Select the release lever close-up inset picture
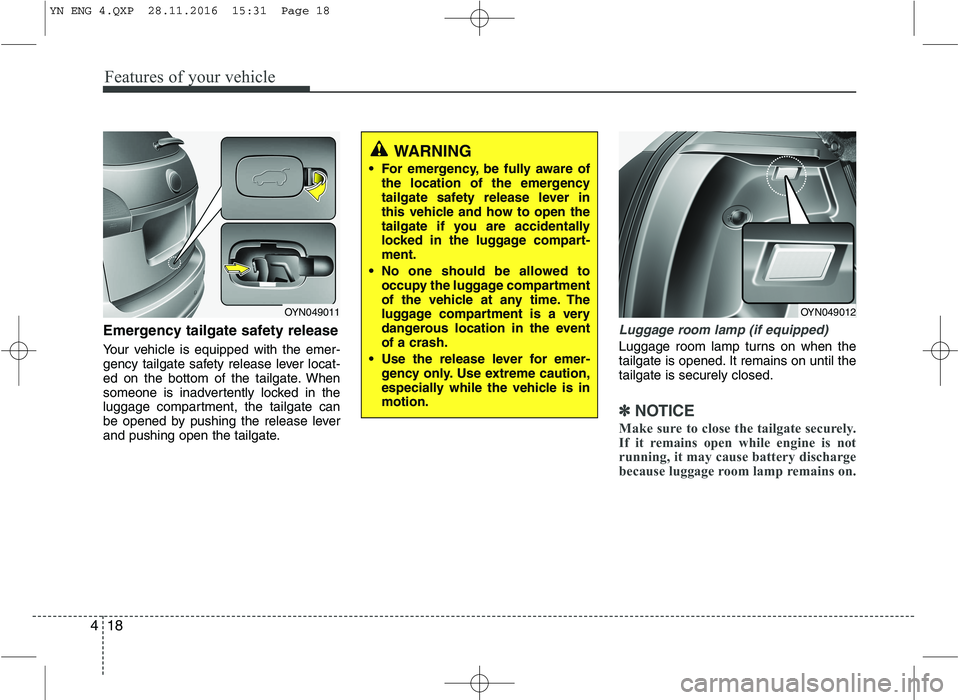Screen dimensions: 960x700 point(278,264)
